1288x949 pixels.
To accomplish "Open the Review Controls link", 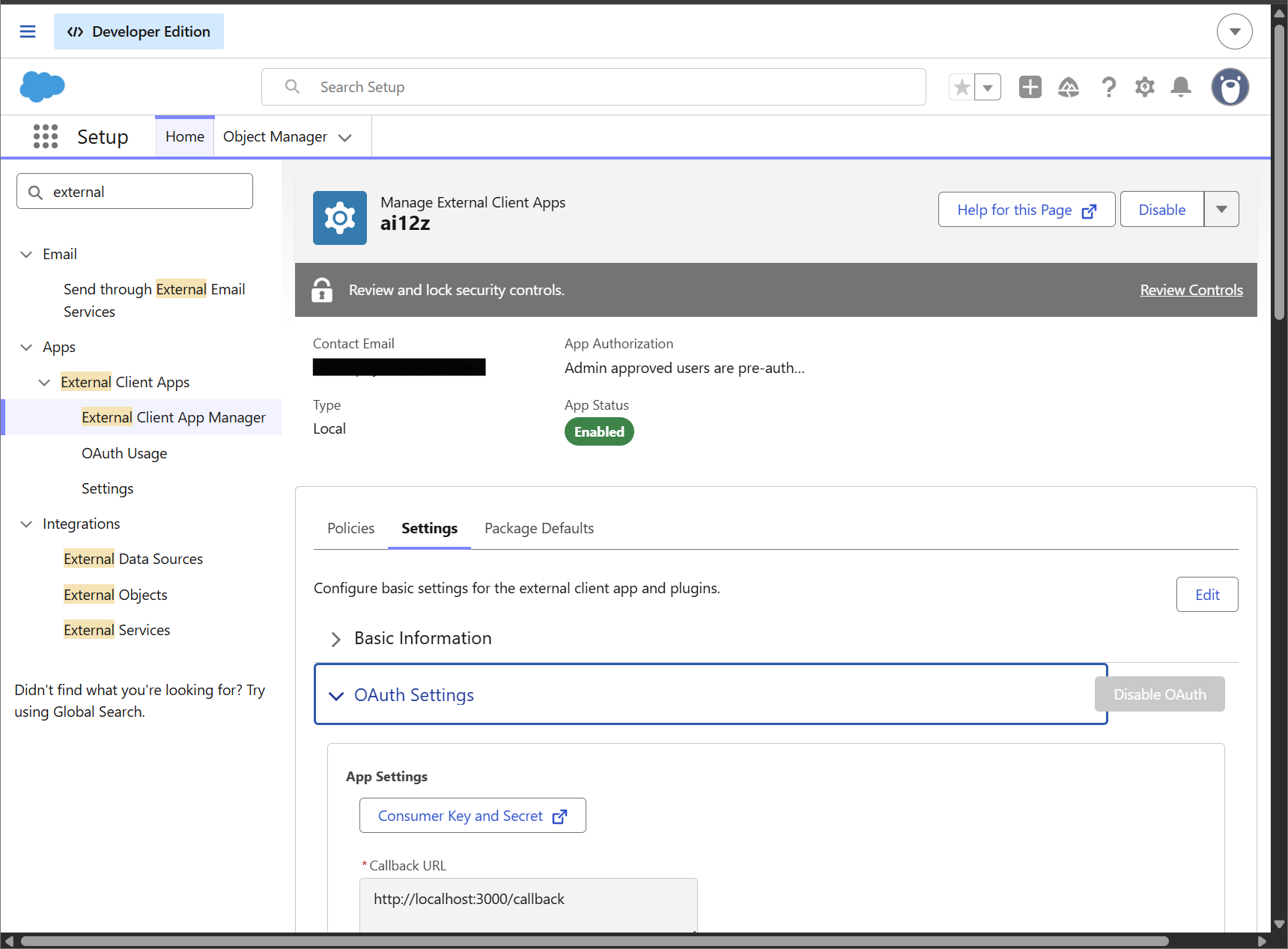I will point(1191,290).
